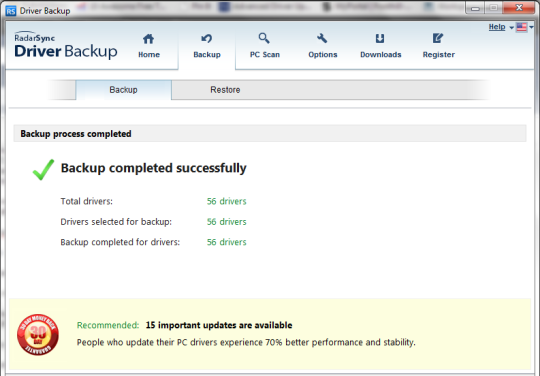Viewport: 540px width, 376px height.
Task: Open the Register section label
Action: (x=439, y=54)
